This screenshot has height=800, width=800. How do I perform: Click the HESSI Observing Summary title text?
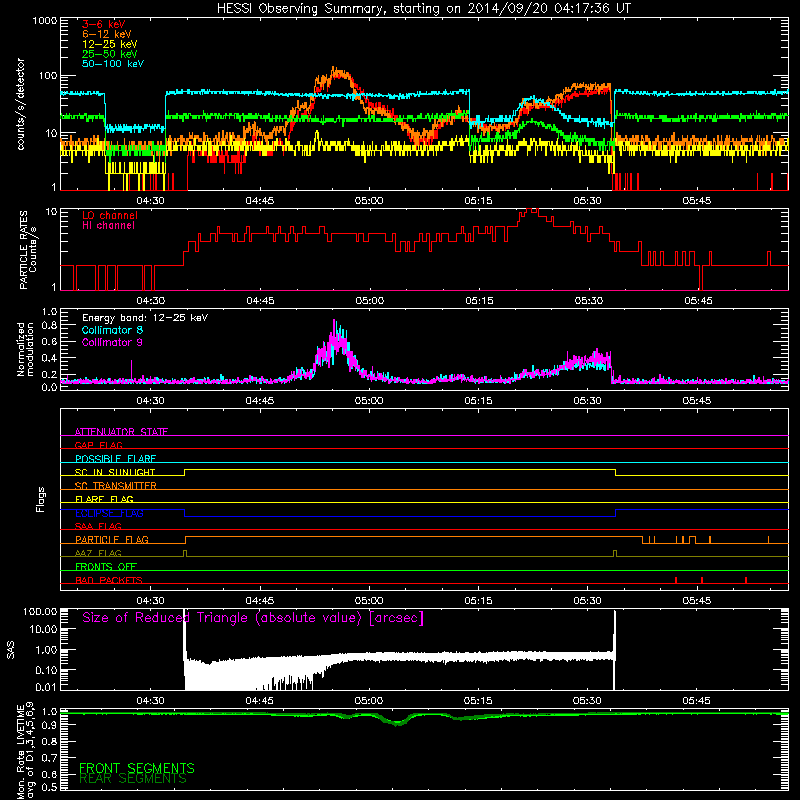(x=424, y=9)
